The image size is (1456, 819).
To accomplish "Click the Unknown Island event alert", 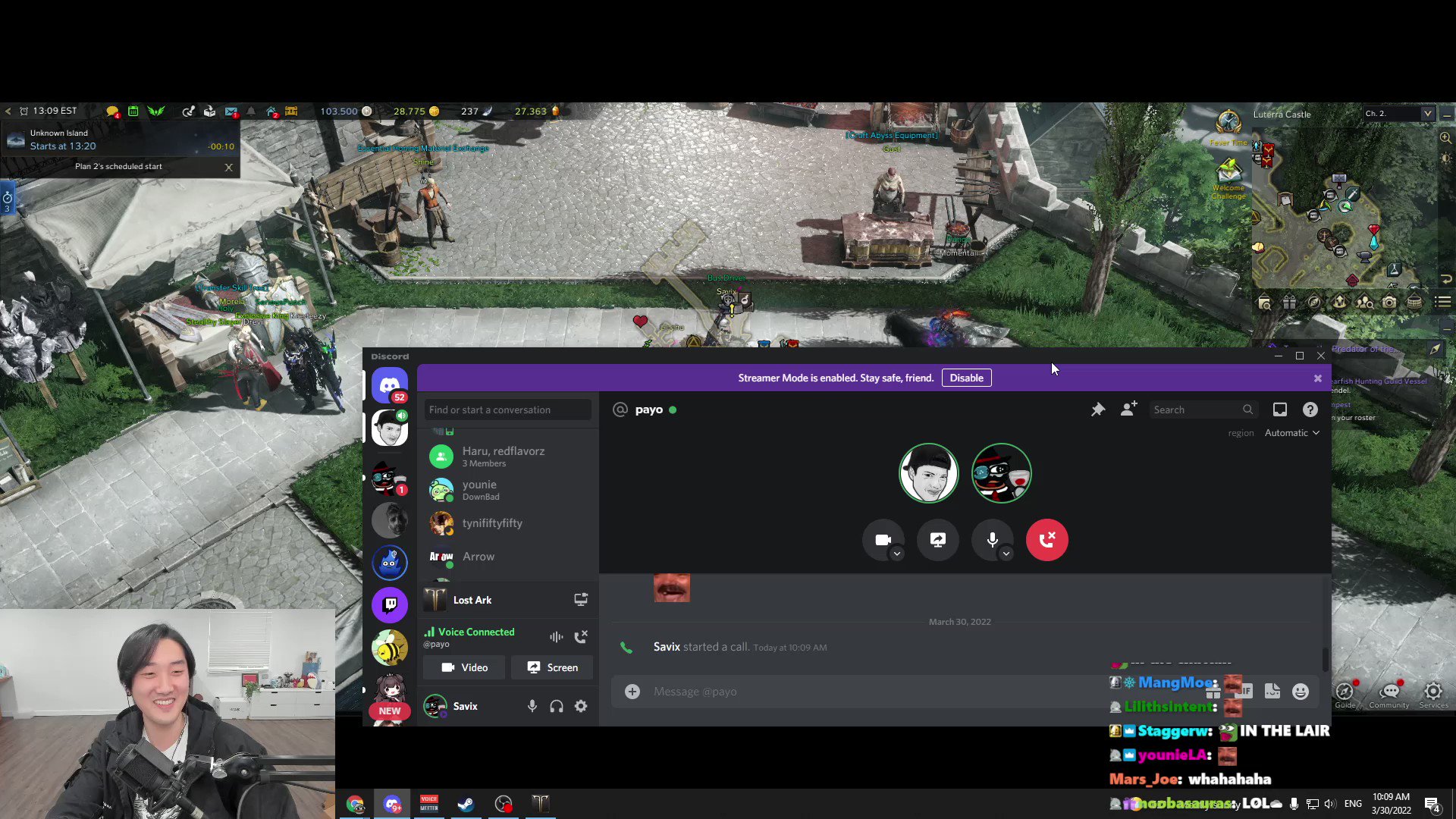I will coord(121,140).
